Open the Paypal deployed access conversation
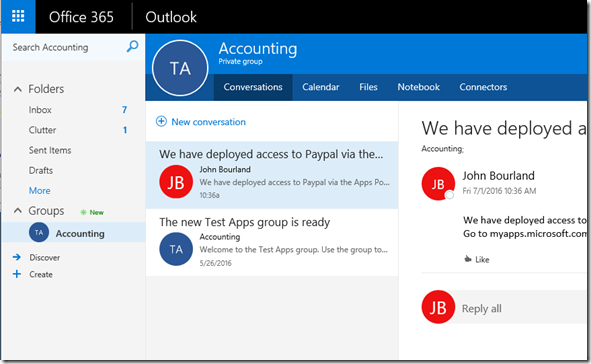Viewport: 591px width, 364px height. coord(272,175)
